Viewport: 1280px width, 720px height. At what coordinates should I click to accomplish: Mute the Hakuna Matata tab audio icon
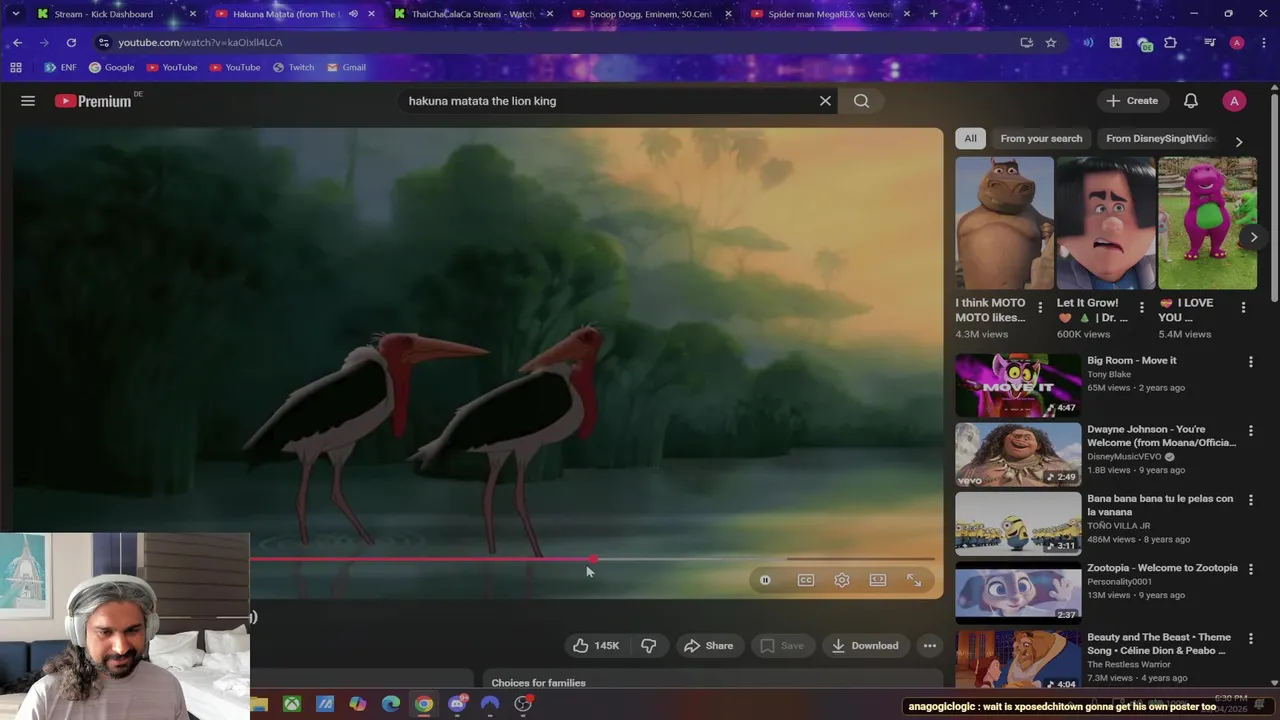pyautogui.click(x=353, y=14)
